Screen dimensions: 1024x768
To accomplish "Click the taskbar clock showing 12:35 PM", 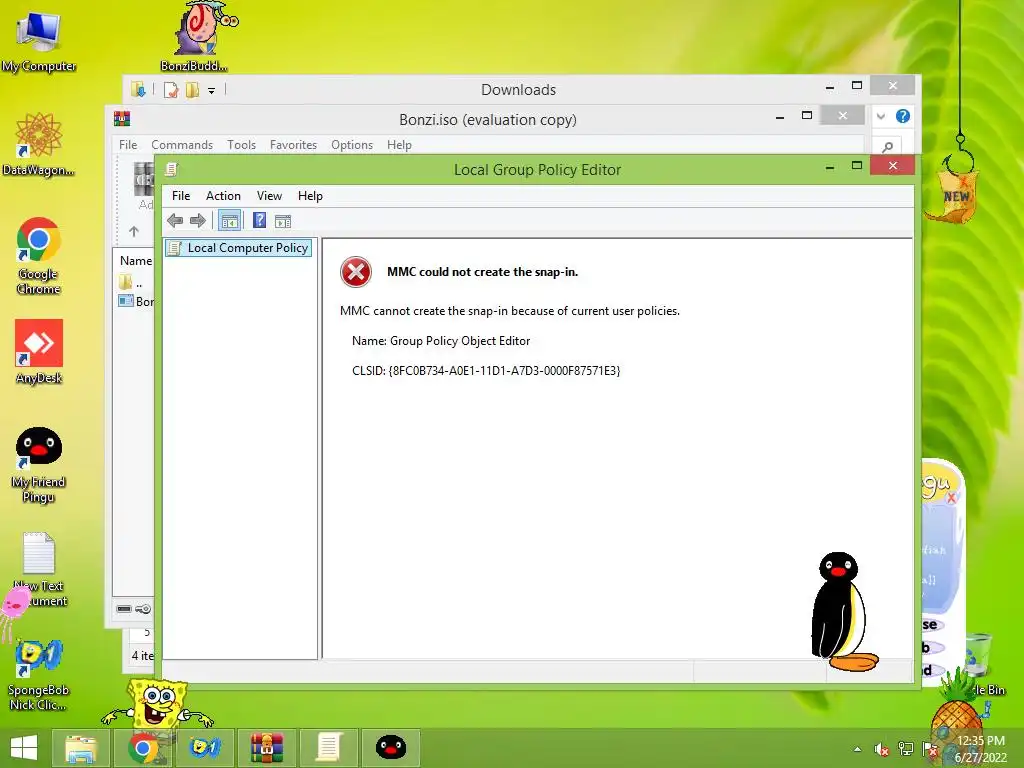I will [x=981, y=749].
